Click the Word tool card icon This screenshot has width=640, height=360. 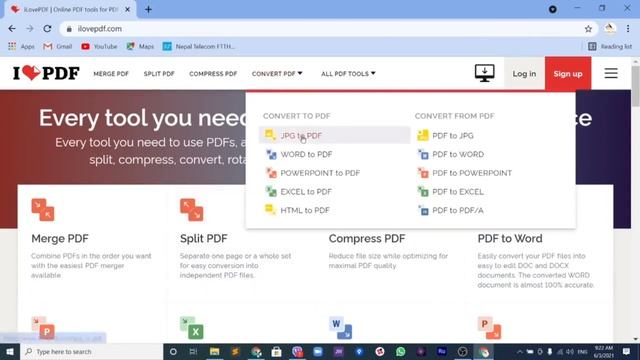[x=340, y=328]
